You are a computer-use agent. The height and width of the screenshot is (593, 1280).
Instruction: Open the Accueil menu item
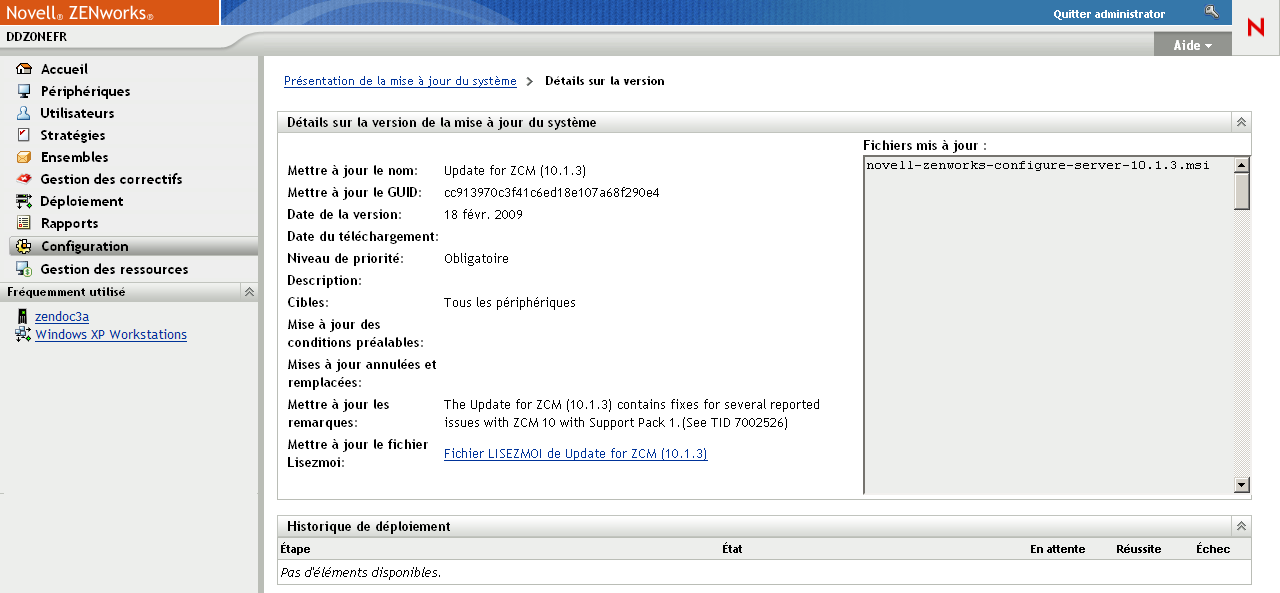click(x=64, y=69)
